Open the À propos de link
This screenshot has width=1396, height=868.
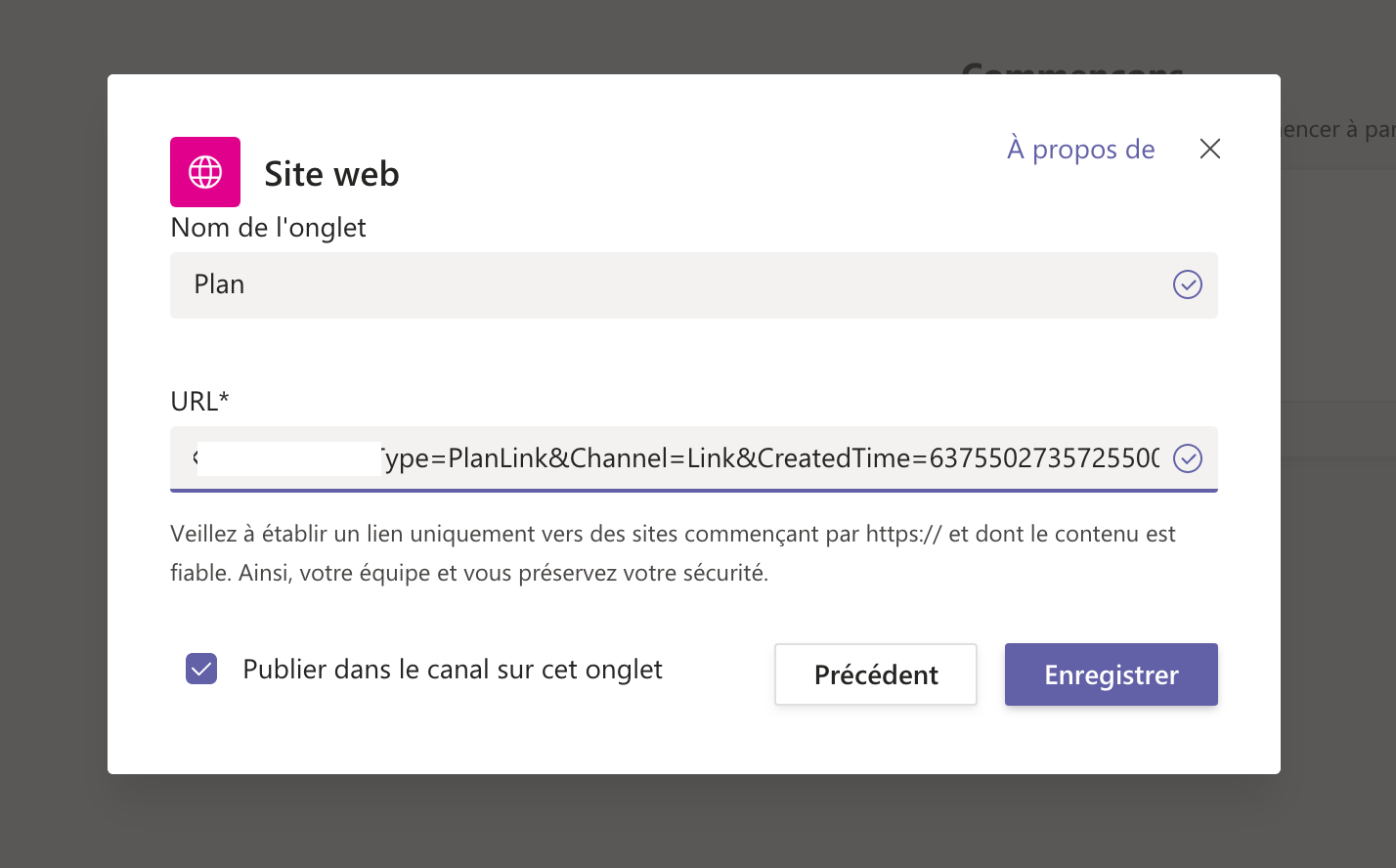pyautogui.click(x=1080, y=150)
